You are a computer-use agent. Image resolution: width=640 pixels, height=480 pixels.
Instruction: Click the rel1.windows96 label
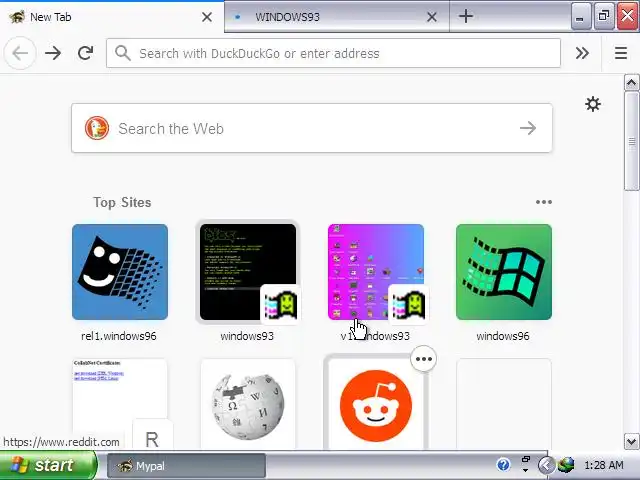pyautogui.click(x=119, y=336)
